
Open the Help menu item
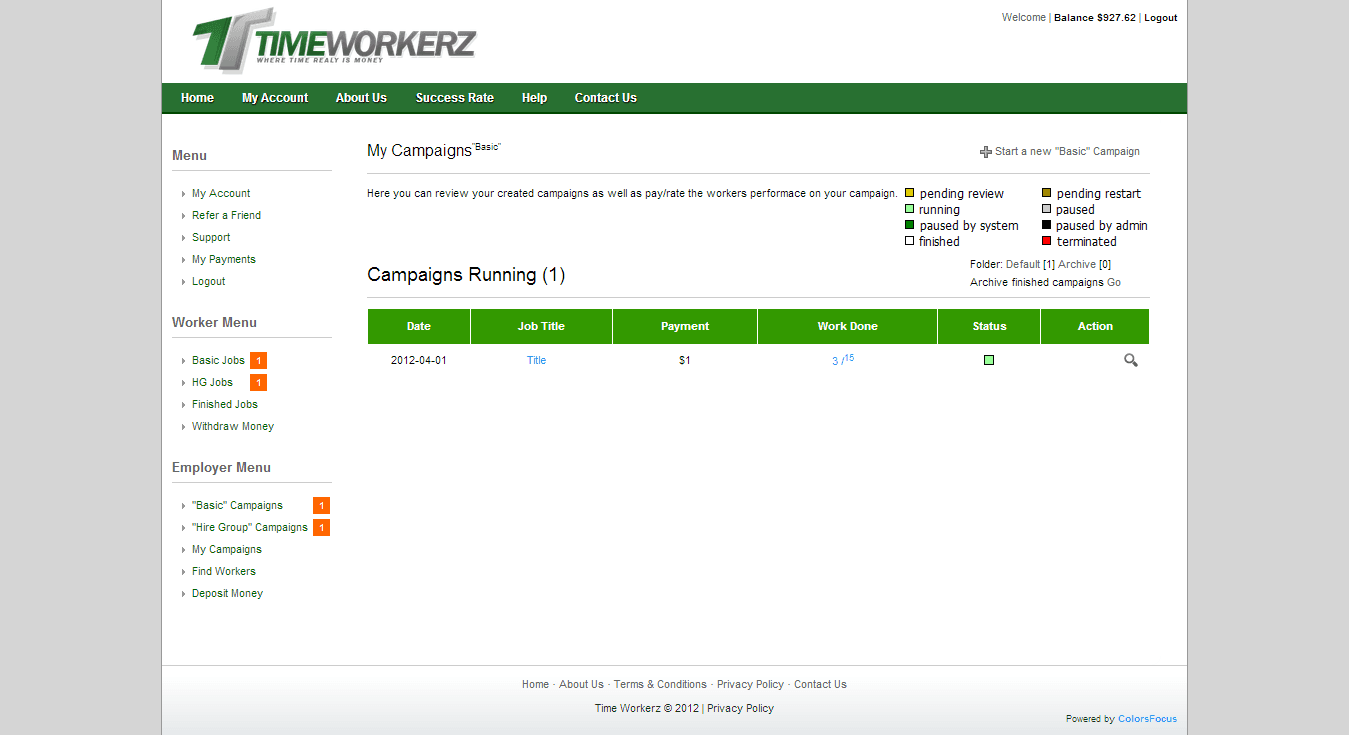click(x=534, y=98)
